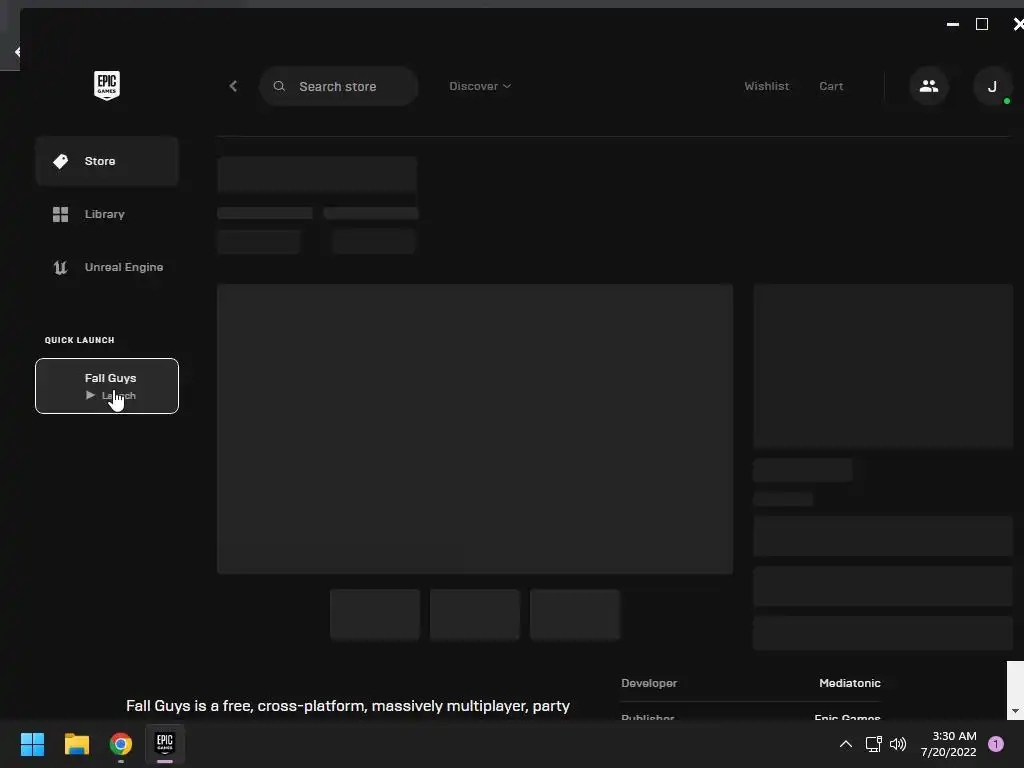Click Epic Games Launcher taskbar icon
Viewport: 1024px width, 768px height.
[165, 744]
